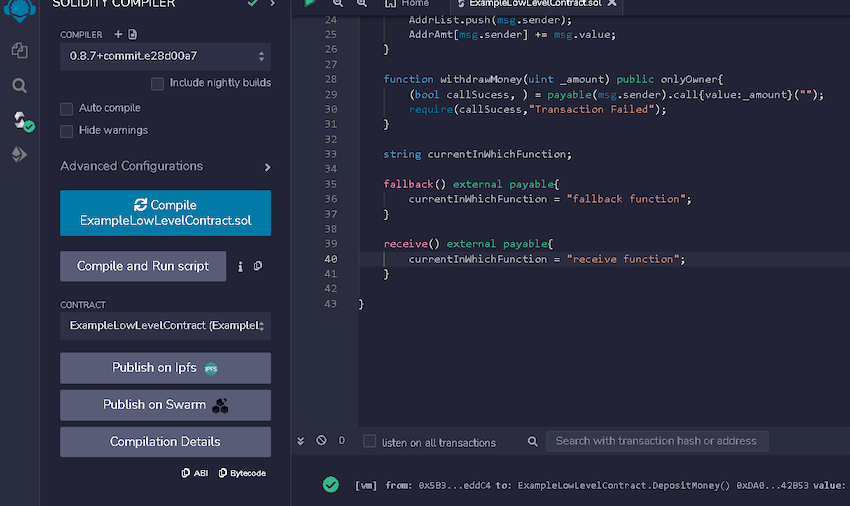
Task: Click "fallback function" string on line 36
Action: 626,199
